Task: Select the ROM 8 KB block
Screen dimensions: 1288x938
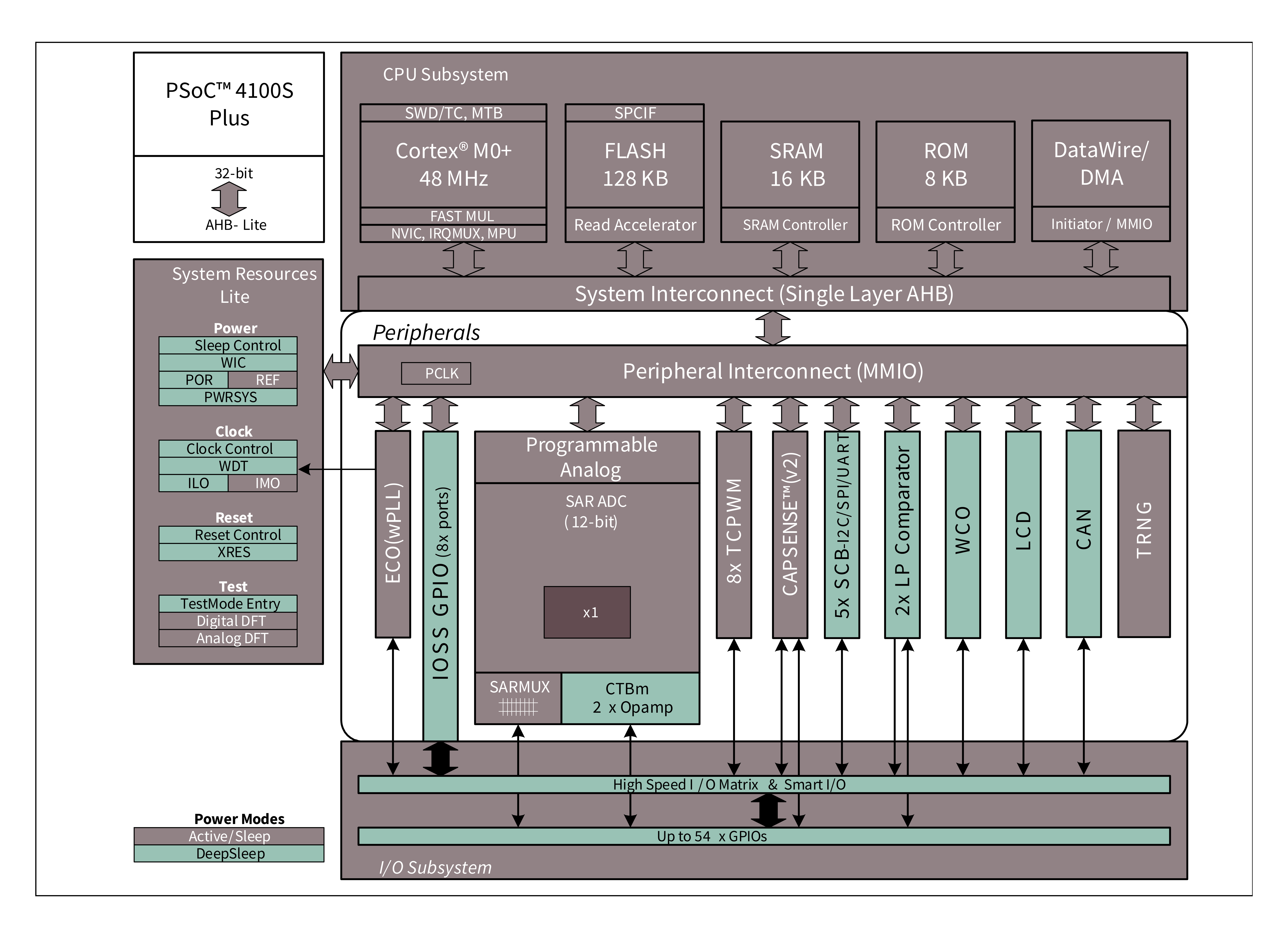Action: coord(946,165)
